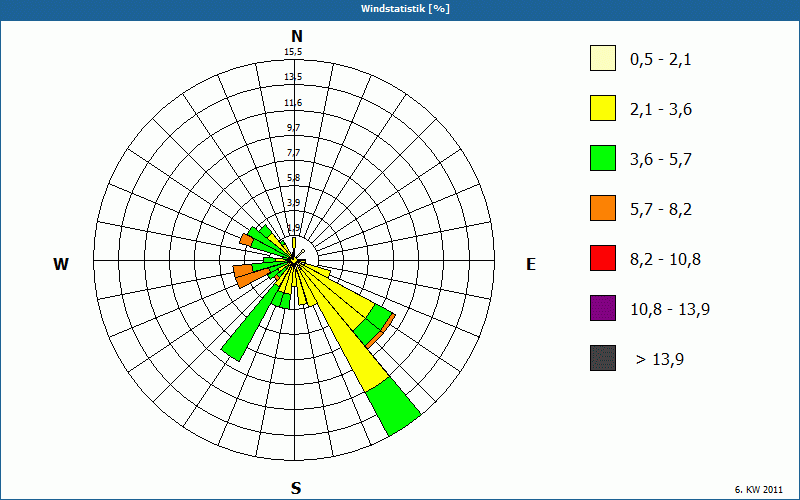The height and width of the screenshot is (500, 800).
Task: Click the 15,5 axis ring label
Action: (x=293, y=52)
